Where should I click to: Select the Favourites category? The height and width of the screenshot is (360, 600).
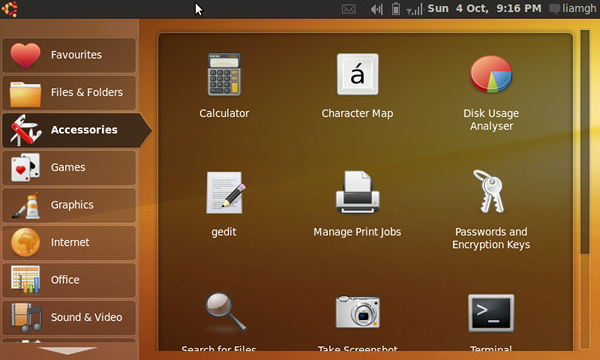(69, 55)
